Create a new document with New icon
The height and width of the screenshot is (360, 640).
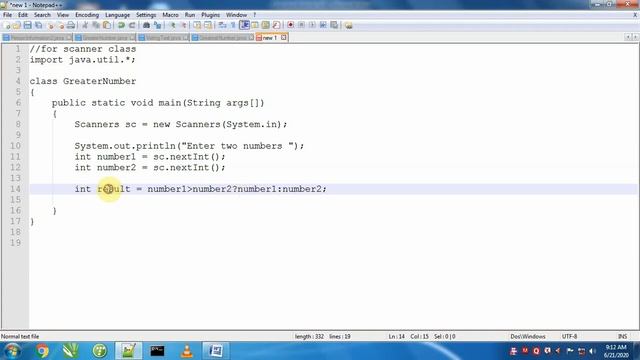7,25
